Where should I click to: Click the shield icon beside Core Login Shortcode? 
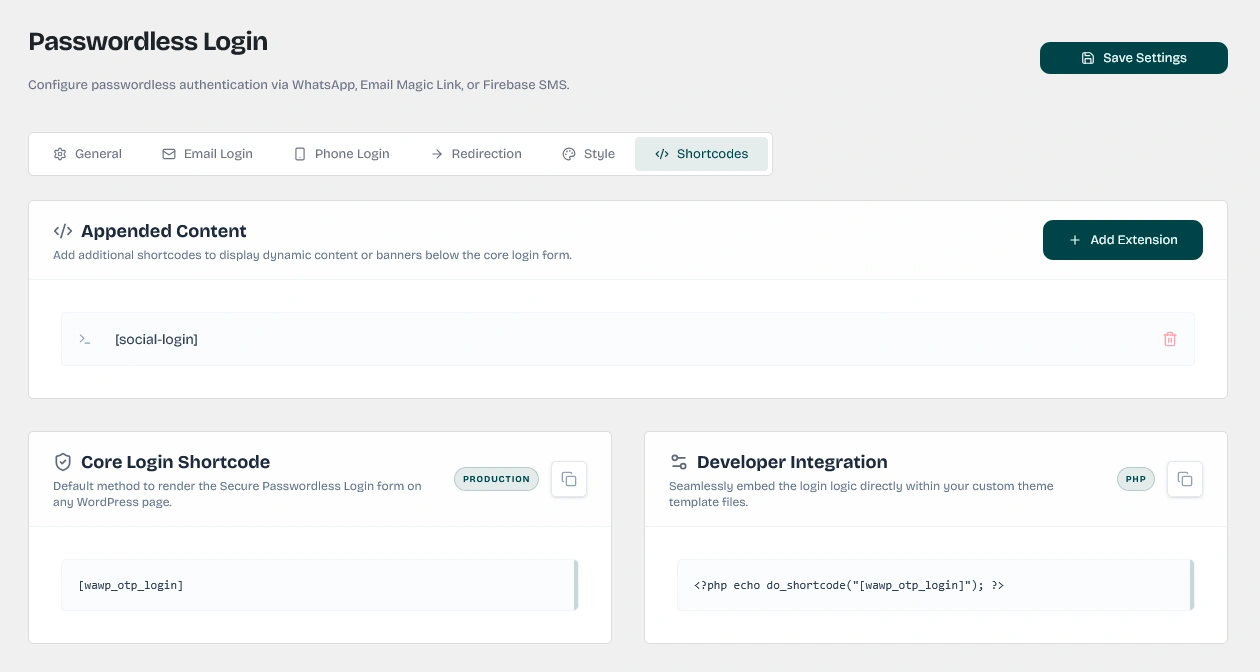(63, 462)
